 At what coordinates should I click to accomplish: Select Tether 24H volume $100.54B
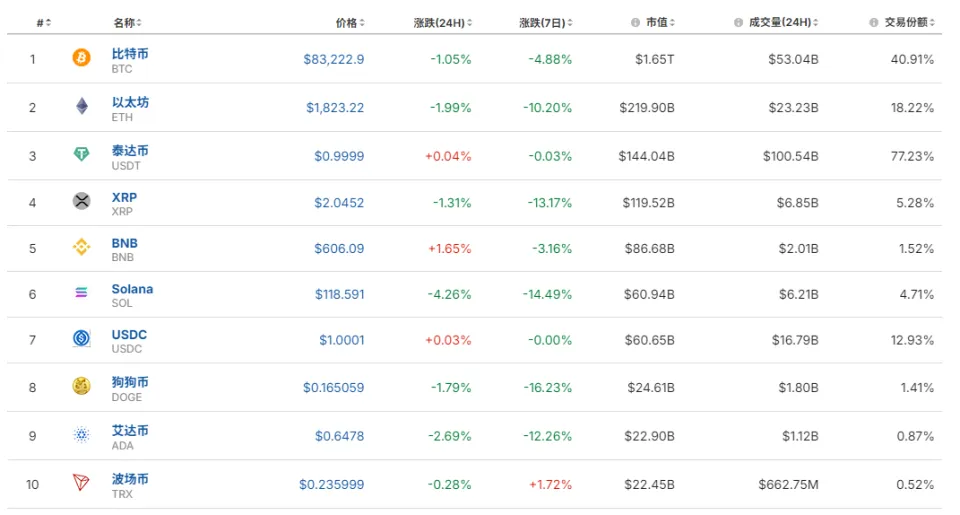(x=790, y=156)
